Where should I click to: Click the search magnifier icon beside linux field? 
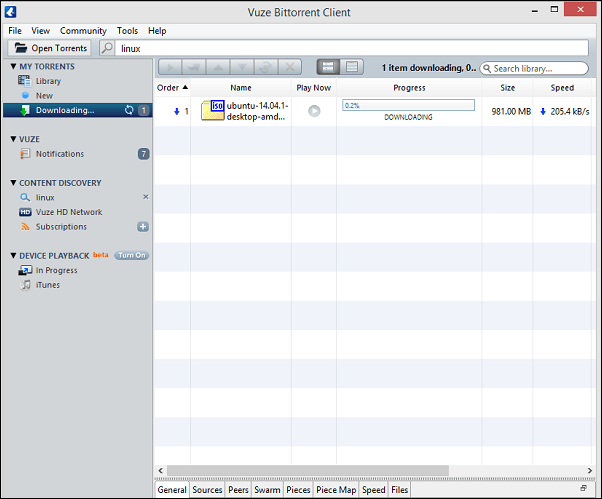click(x=107, y=48)
